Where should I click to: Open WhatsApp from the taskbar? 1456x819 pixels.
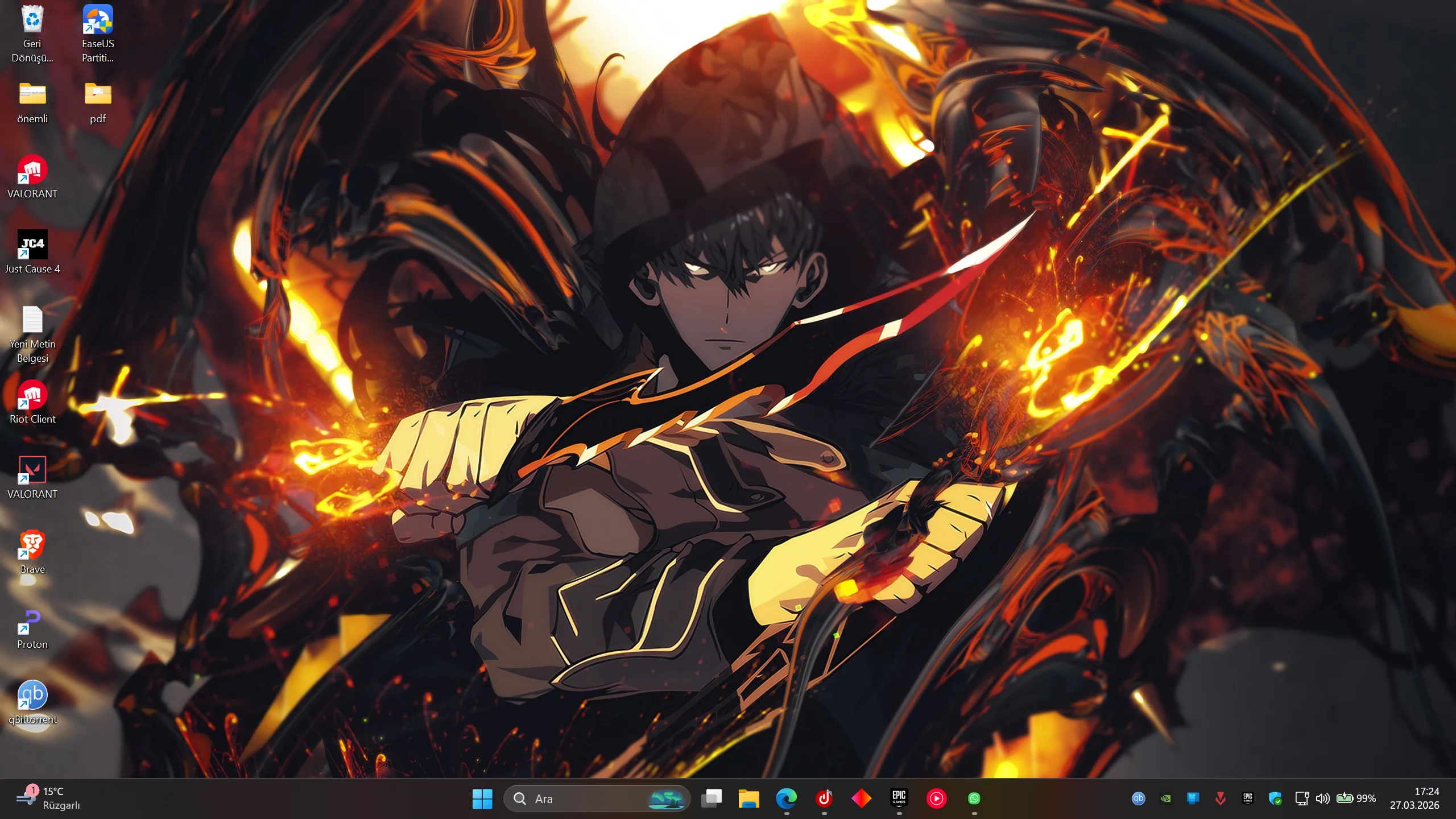coord(974,799)
